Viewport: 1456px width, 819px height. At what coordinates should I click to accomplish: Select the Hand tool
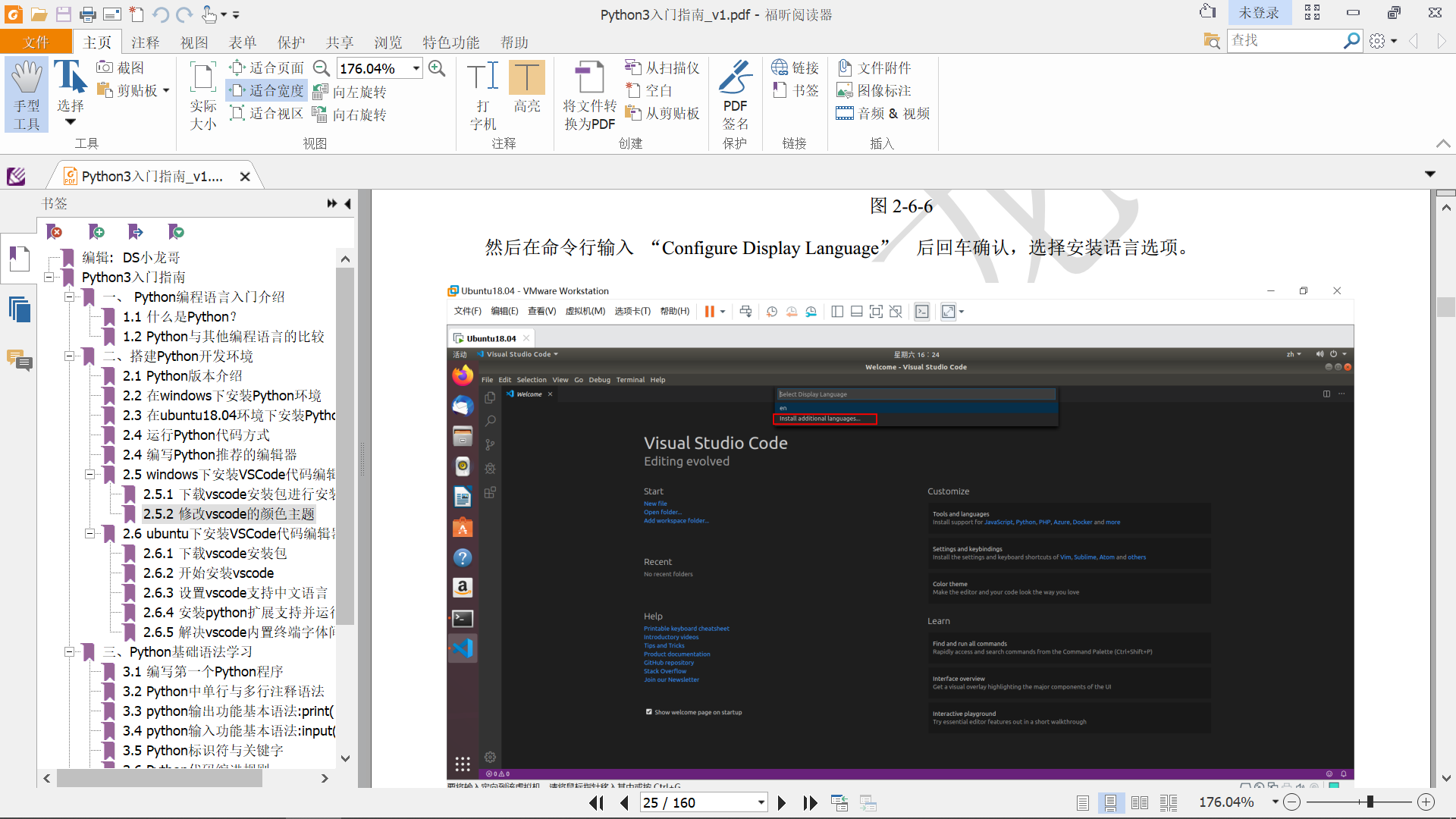(x=27, y=94)
